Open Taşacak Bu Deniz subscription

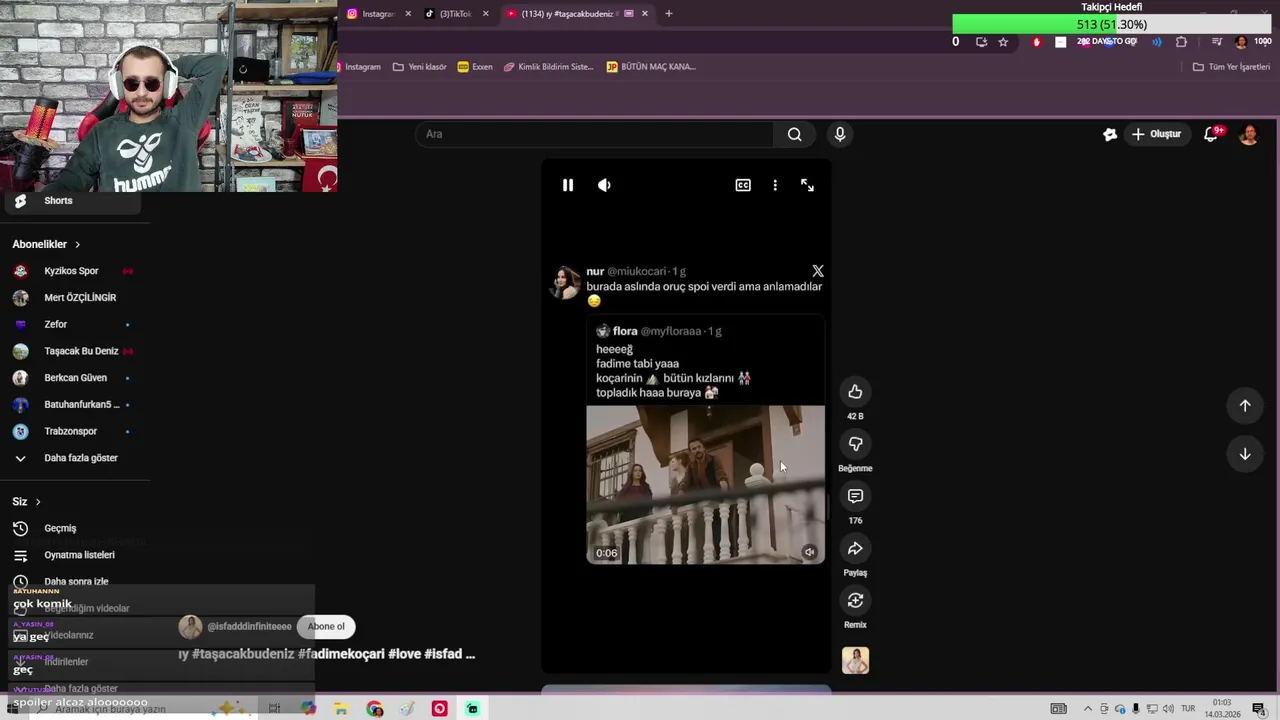(72, 351)
